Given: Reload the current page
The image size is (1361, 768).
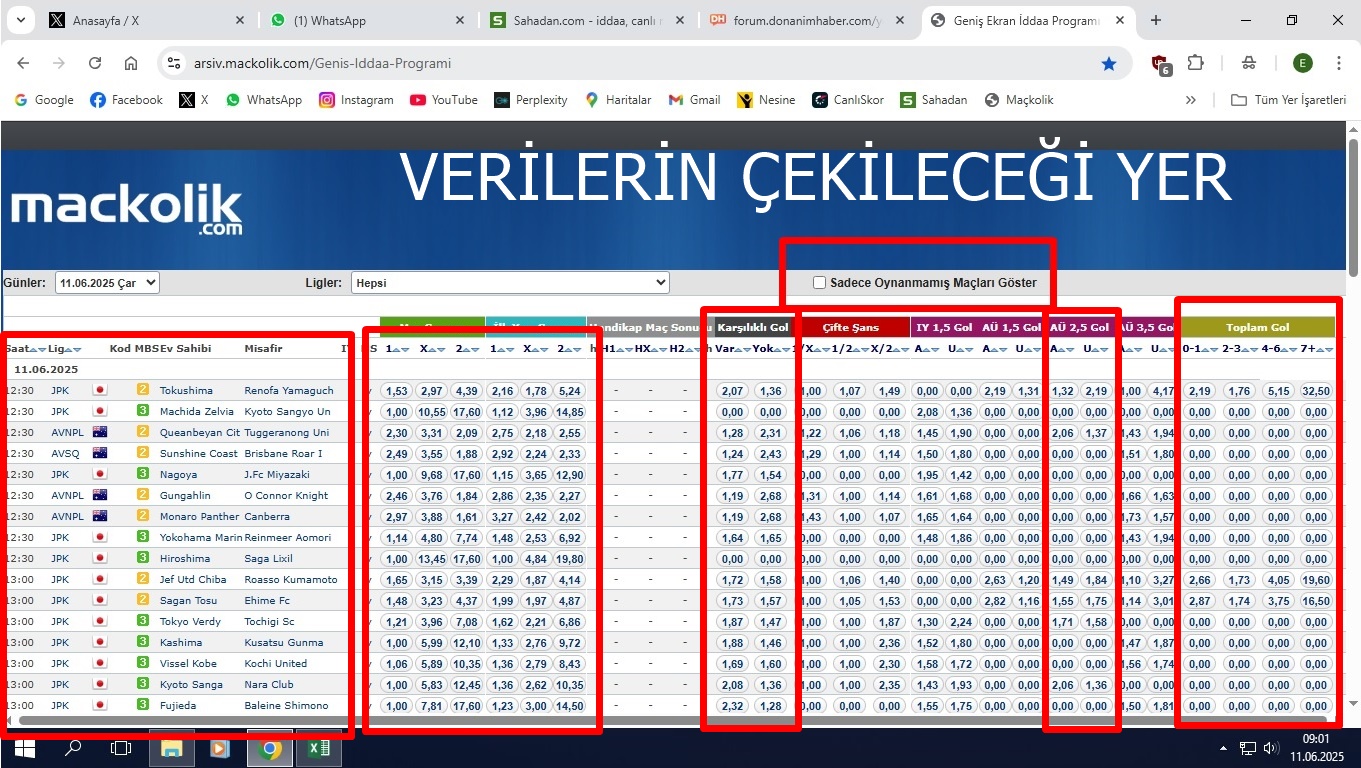Looking at the screenshot, I should (95, 63).
